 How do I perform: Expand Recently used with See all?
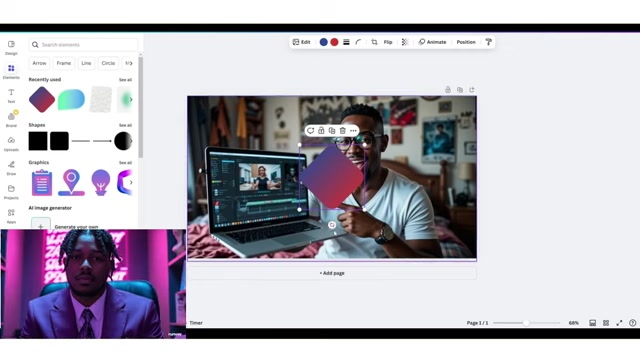(125, 80)
